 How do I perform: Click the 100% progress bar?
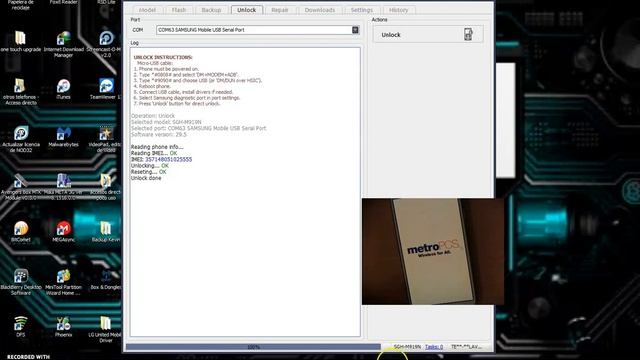tap(253, 347)
